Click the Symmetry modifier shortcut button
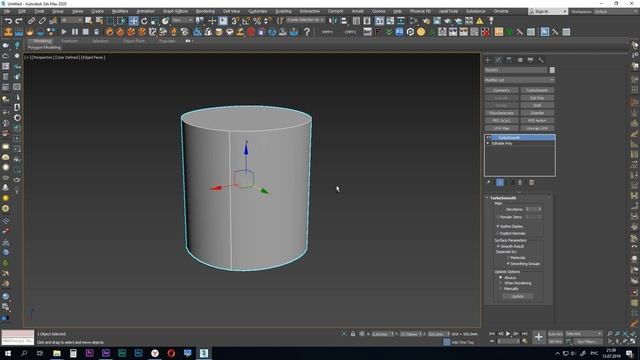 (502, 90)
